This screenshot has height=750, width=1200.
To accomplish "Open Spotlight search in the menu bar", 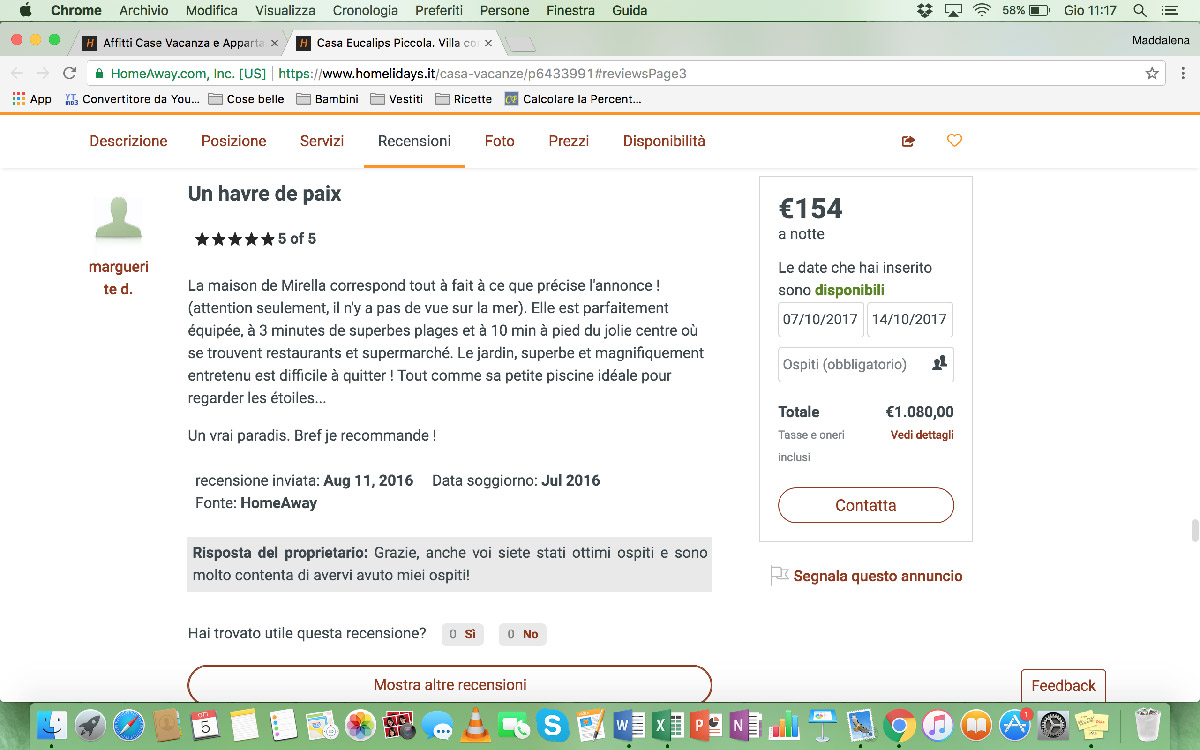I will pos(1139,11).
